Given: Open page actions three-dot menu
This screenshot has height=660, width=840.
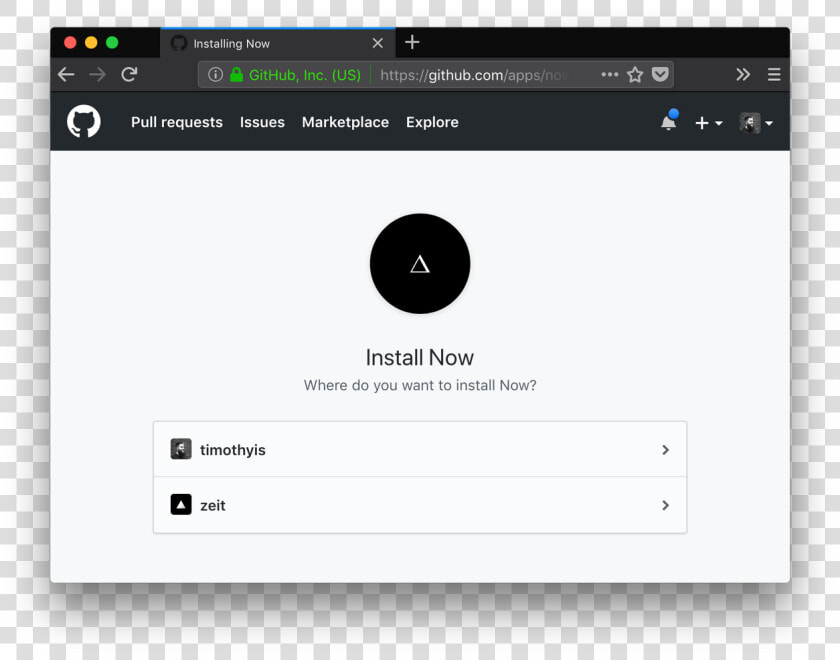Looking at the screenshot, I should coord(610,74).
